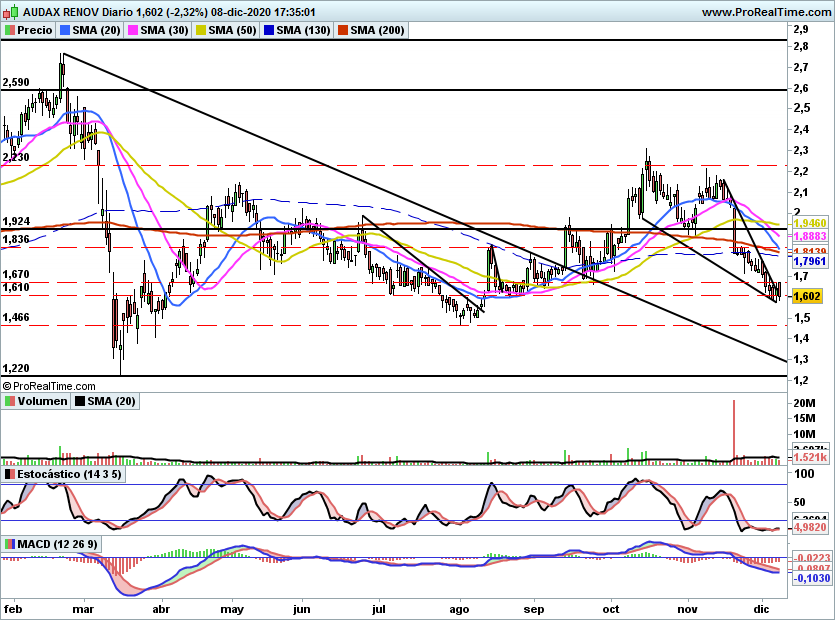The height and width of the screenshot is (620, 835).
Task: Click the Volumen panel bar icon
Action: 10,401
